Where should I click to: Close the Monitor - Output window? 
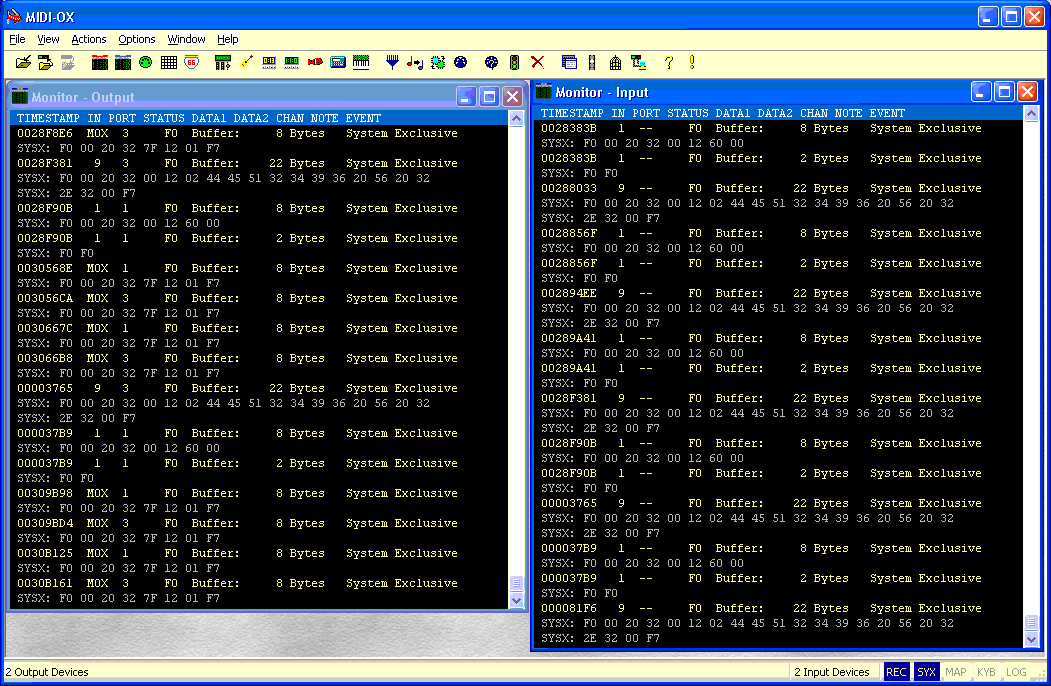(513, 97)
